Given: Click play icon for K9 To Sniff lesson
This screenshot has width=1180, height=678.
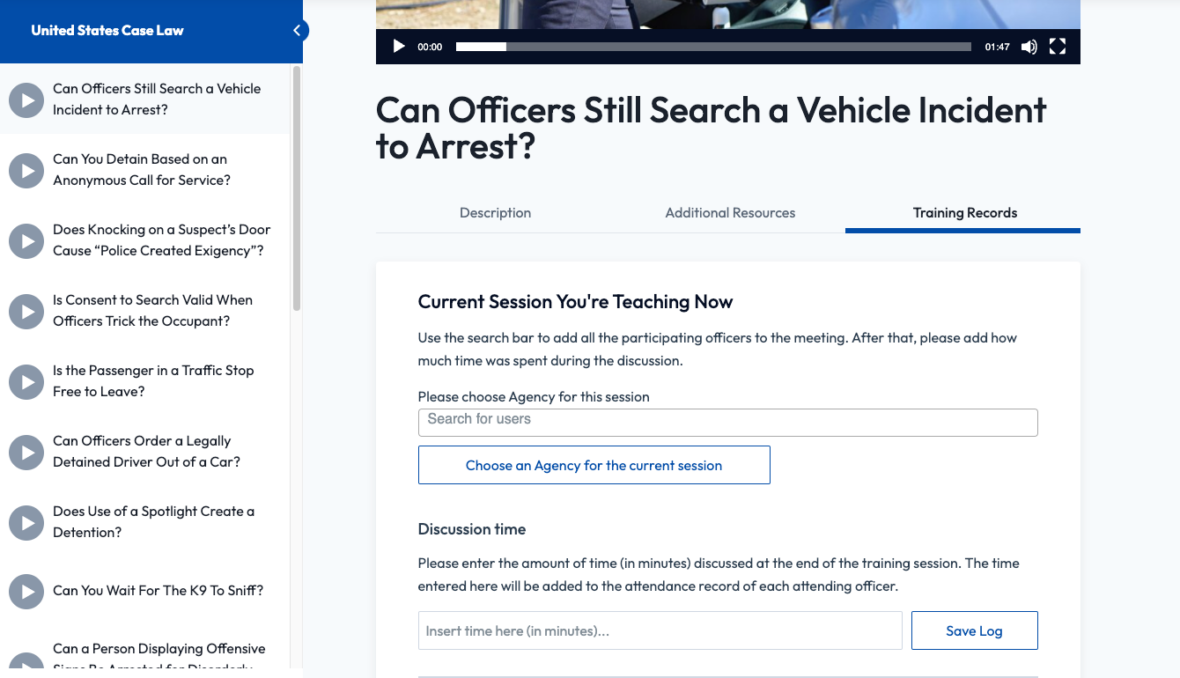Looking at the screenshot, I should click(x=26, y=591).
